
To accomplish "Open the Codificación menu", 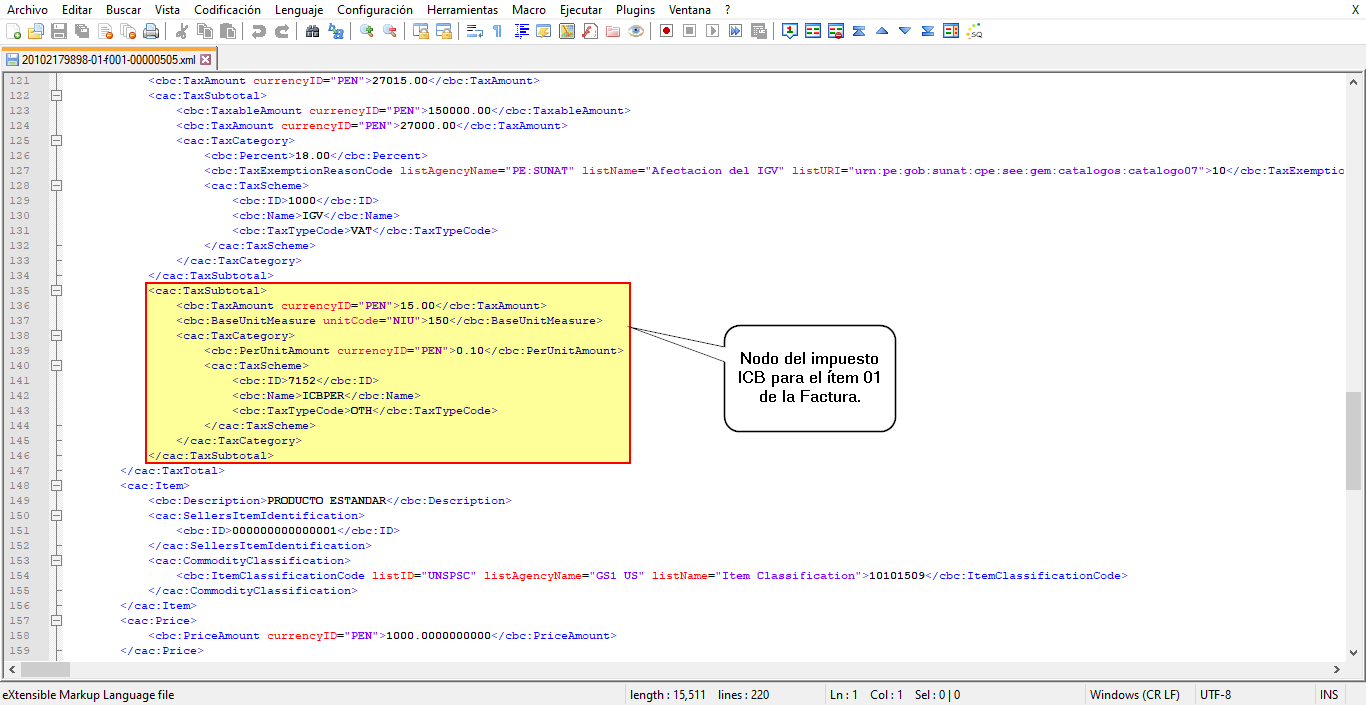I will [228, 9].
